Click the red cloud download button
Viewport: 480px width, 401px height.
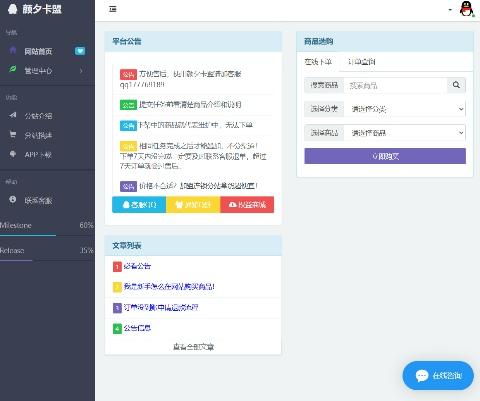point(247,204)
